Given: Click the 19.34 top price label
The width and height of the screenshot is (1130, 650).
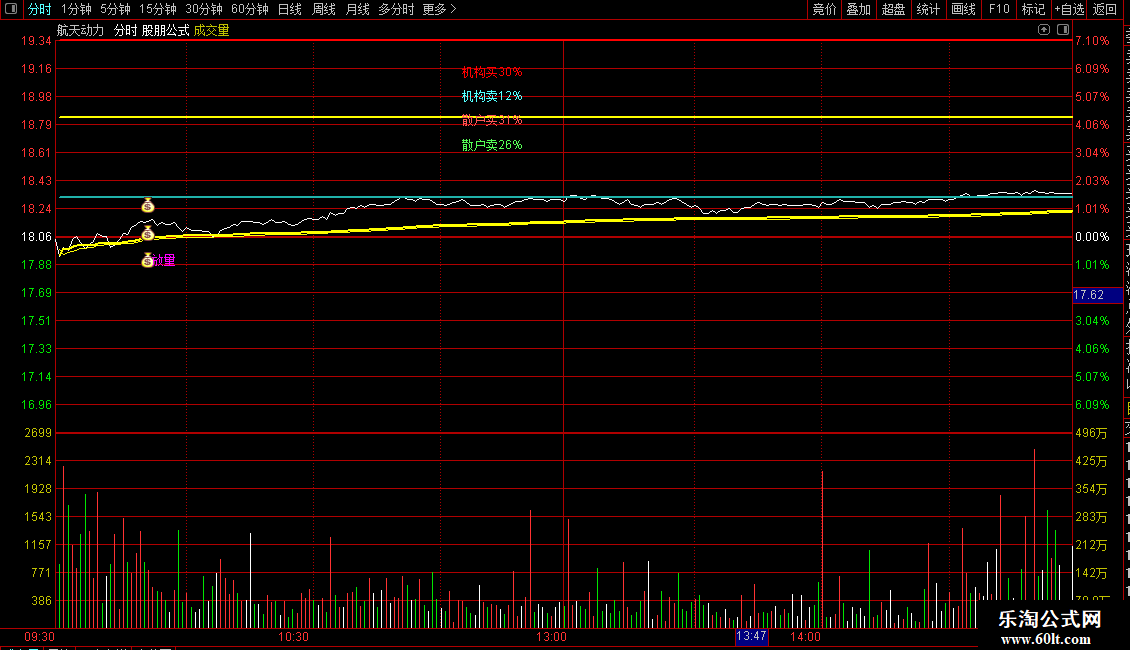Looking at the screenshot, I should pos(36,41).
